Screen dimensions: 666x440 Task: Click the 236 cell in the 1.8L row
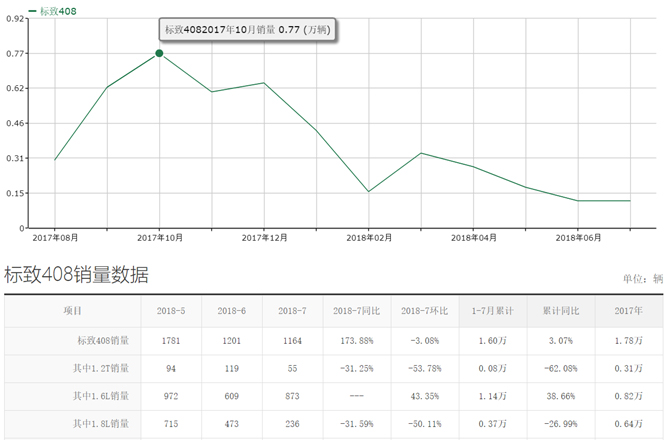click(x=292, y=424)
